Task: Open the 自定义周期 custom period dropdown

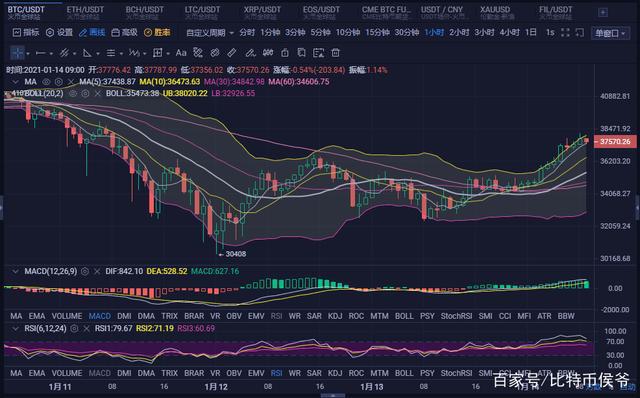Action: (x=210, y=33)
